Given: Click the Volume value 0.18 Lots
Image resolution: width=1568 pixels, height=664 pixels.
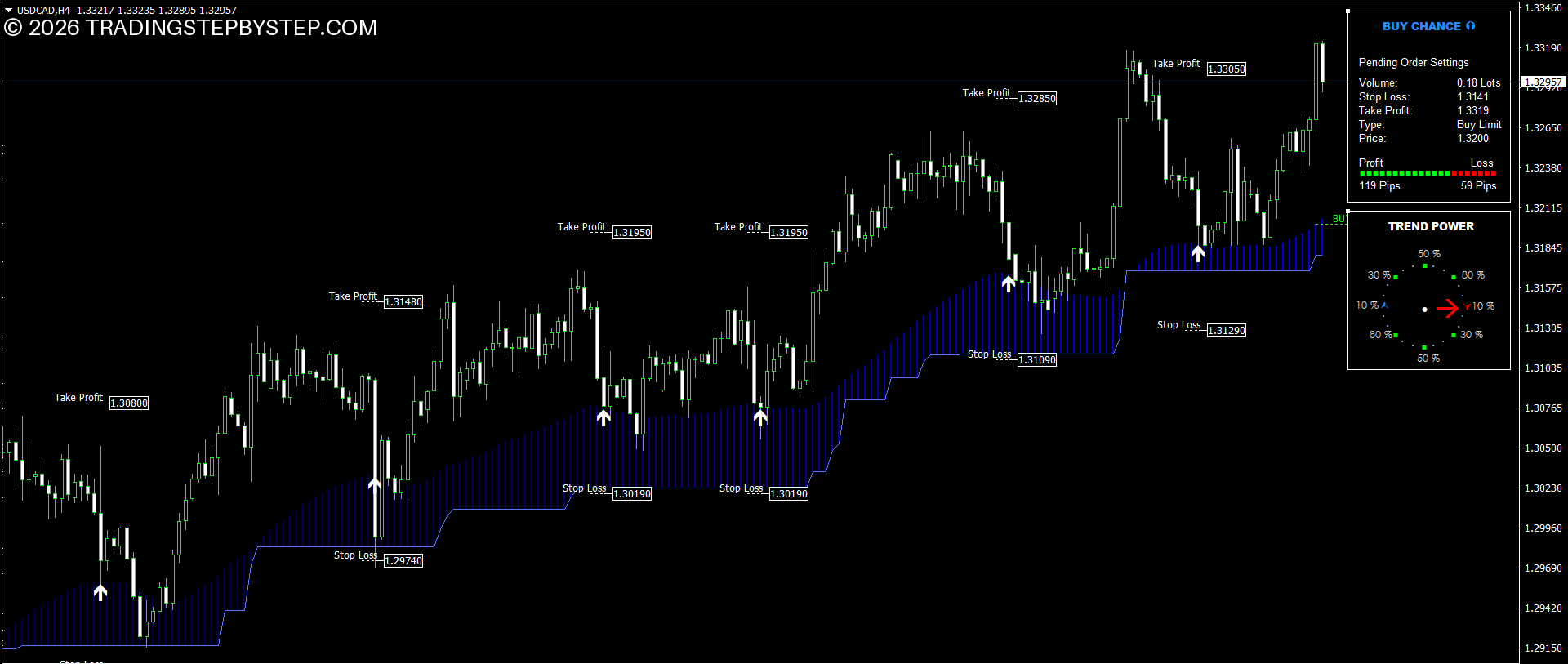Looking at the screenshot, I should [x=1479, y=82].
